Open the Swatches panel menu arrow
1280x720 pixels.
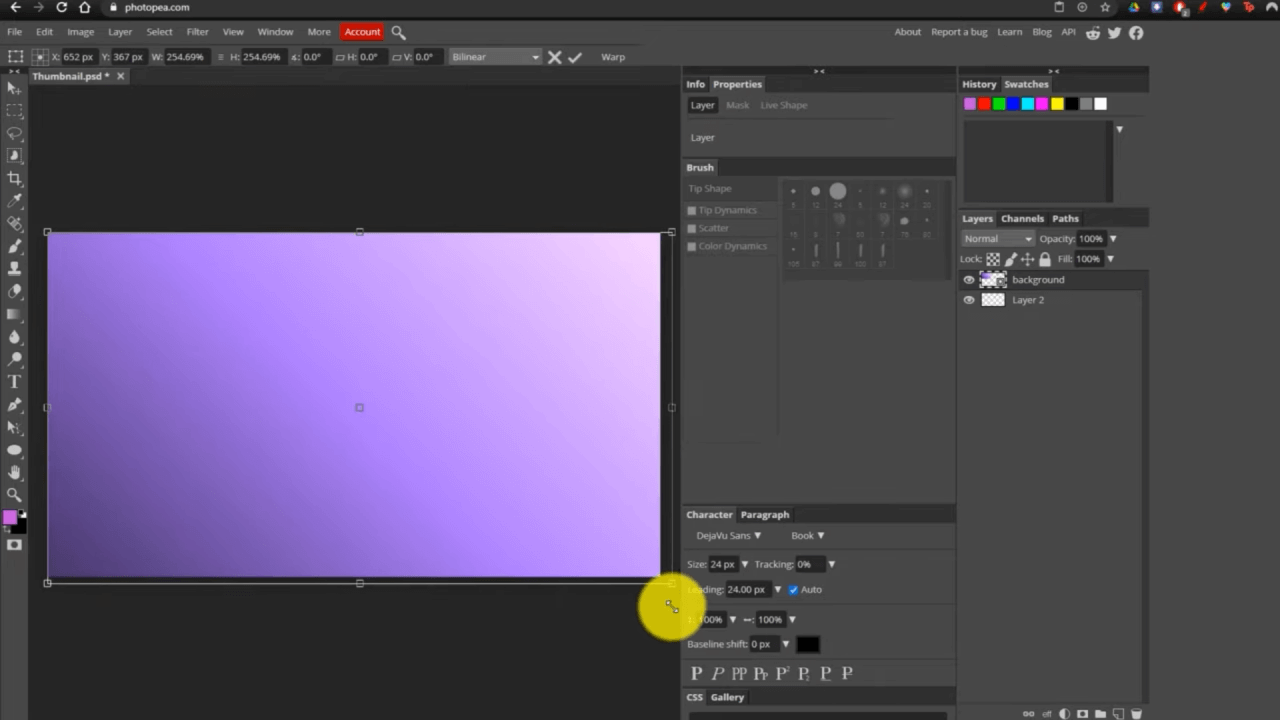[x=1119, y=129]
